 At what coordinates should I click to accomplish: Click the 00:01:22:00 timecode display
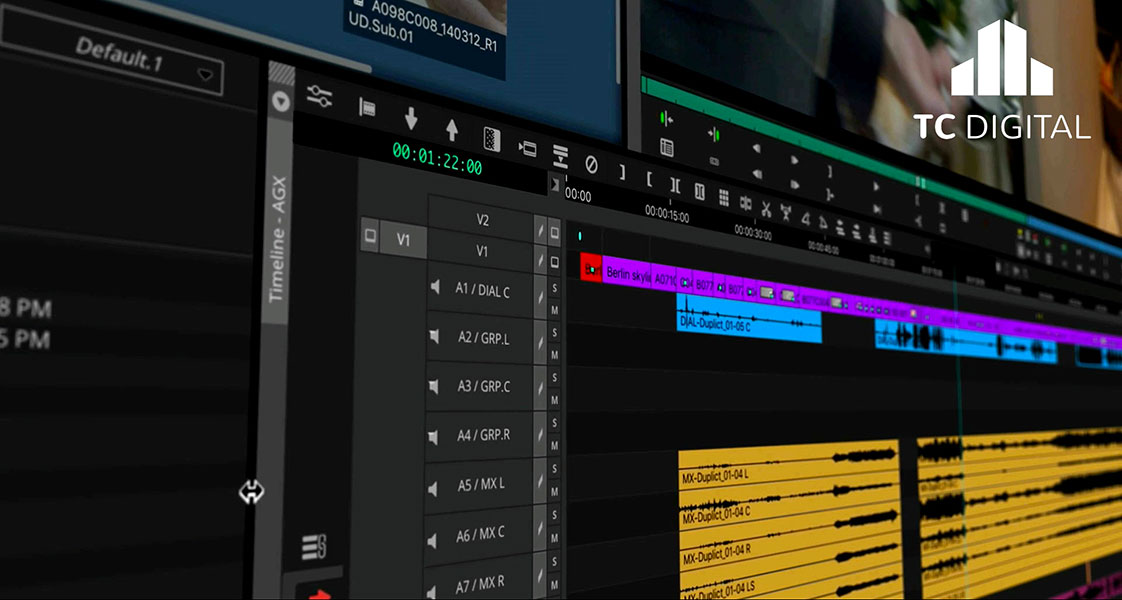pyautogui.click(x=437, y=159)
